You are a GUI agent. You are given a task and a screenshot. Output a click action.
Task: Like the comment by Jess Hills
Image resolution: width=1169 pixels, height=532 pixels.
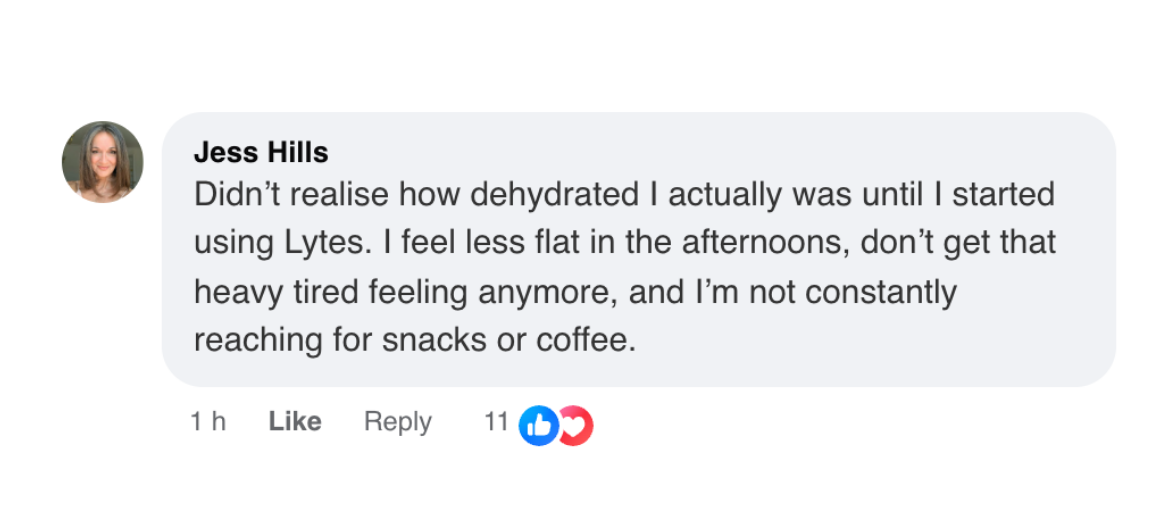295,422
